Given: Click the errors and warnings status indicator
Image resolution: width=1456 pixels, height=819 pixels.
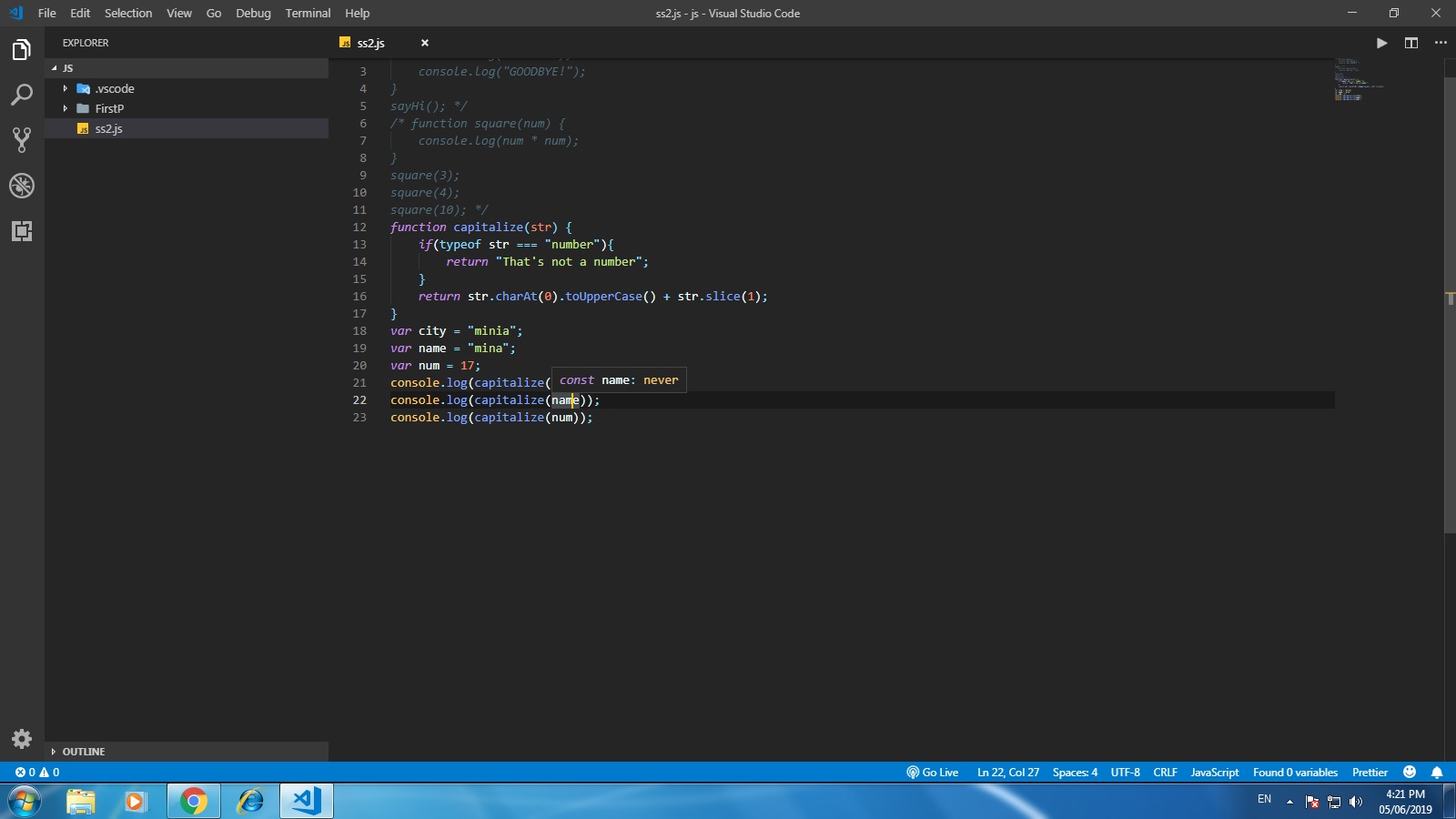Looking at the screenshot, I should click(x=37, y=773).
